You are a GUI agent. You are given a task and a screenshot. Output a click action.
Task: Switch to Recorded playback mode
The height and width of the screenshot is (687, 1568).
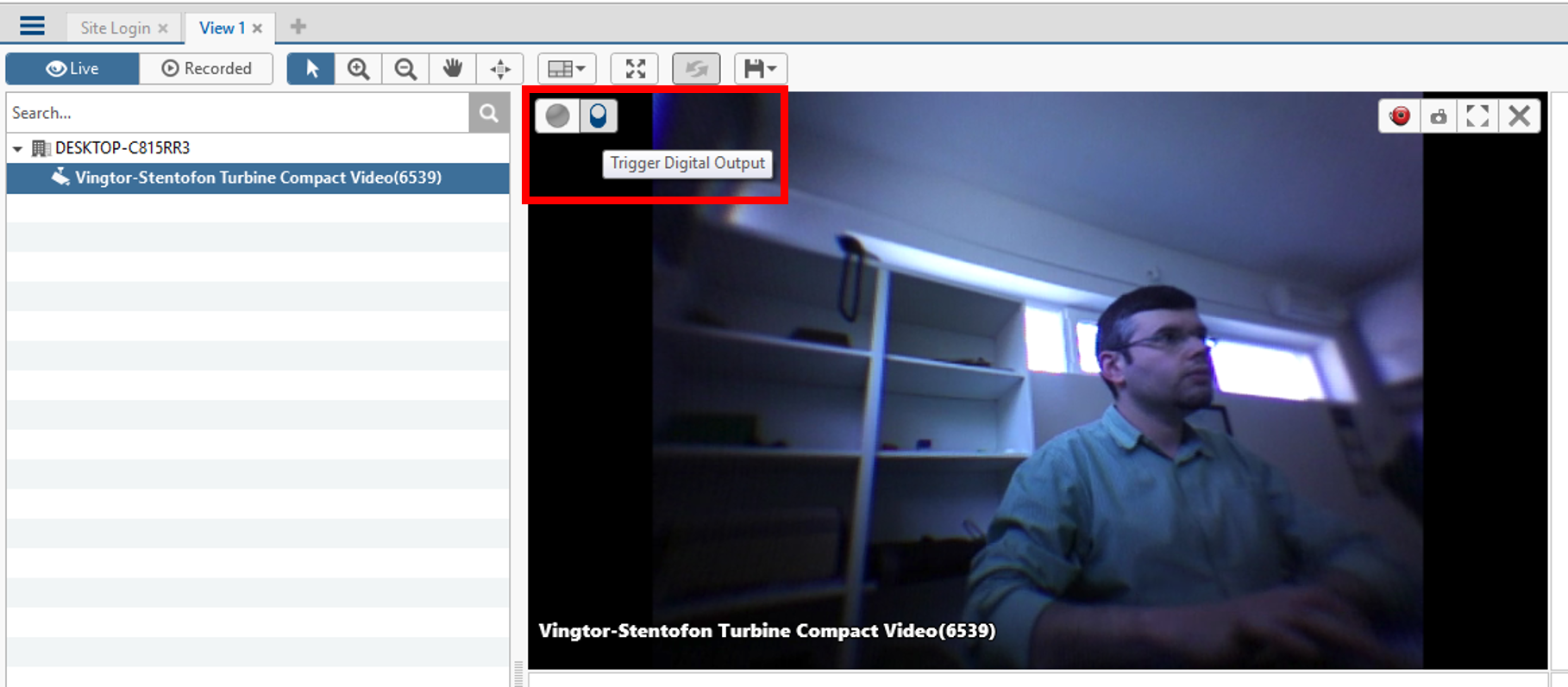(x=206, y=69)
